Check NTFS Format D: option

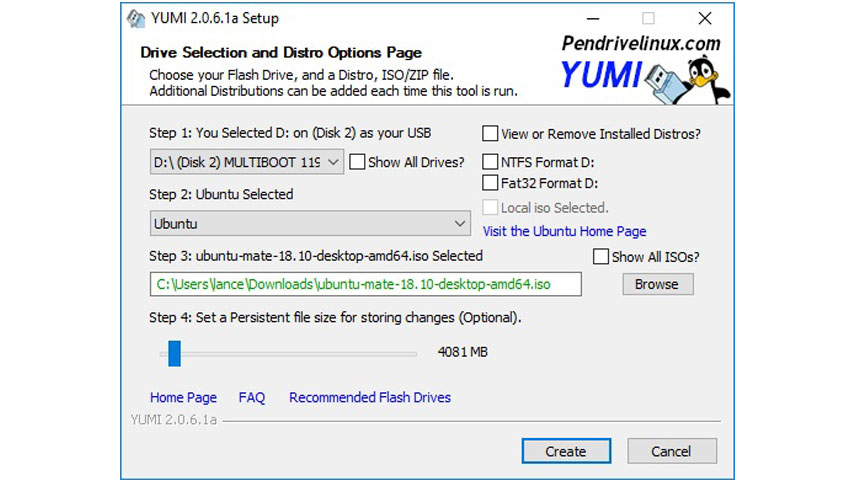click(490, 162)
